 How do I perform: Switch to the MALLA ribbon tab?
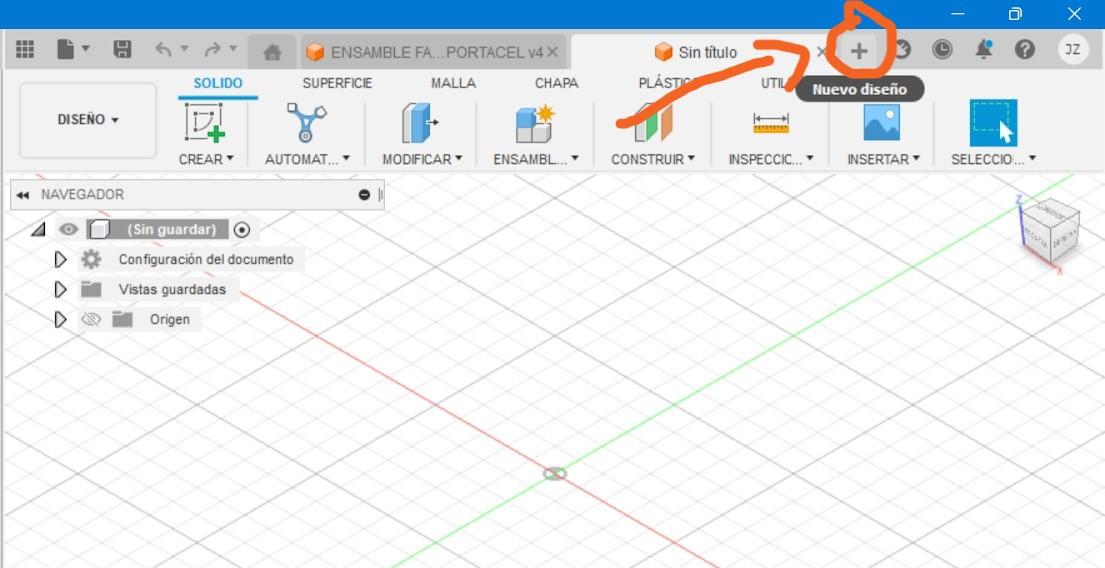pos(453,83)
